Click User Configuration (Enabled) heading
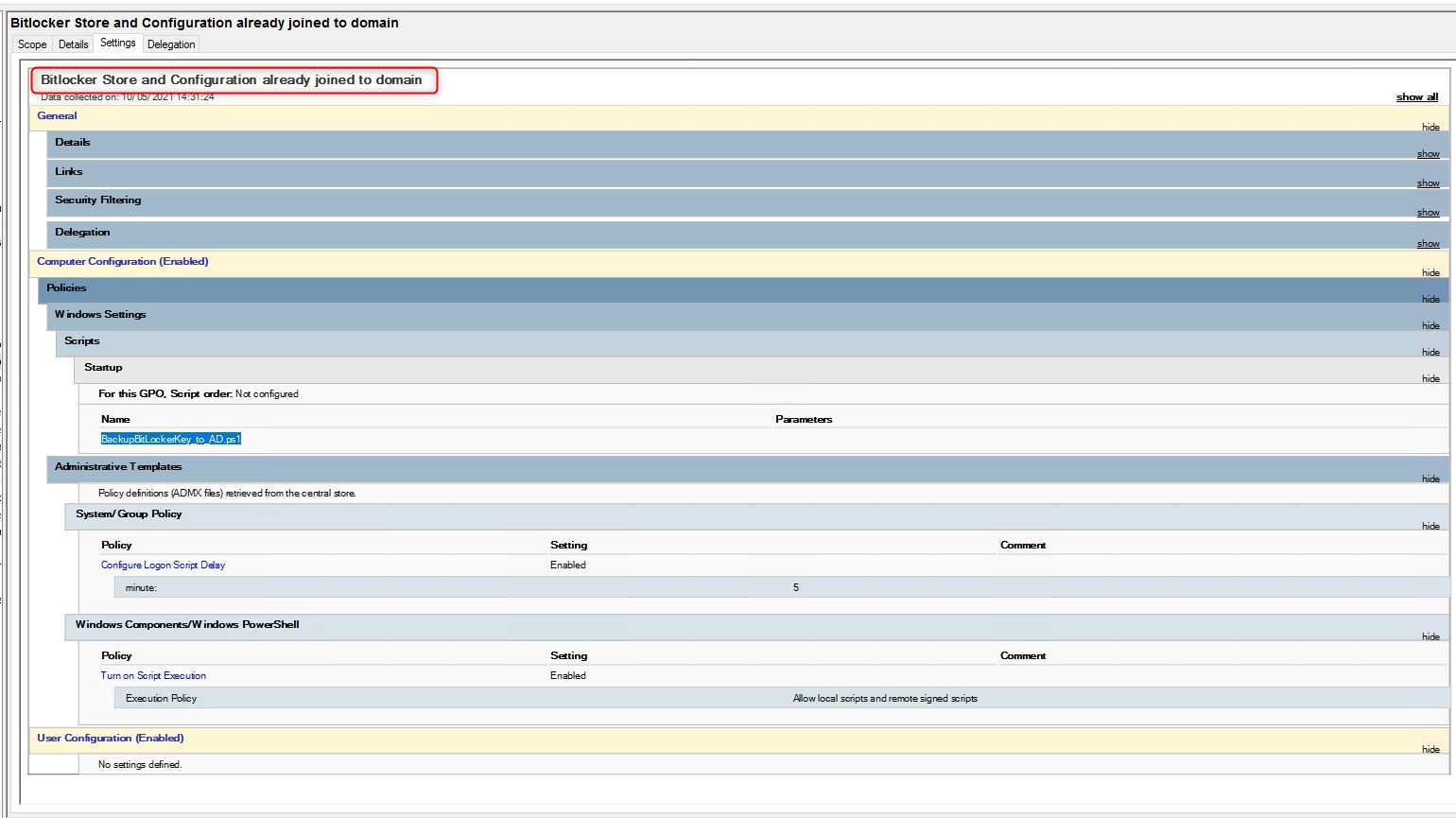This screenshot has height=818, width=1456. [x=110, y=738]
